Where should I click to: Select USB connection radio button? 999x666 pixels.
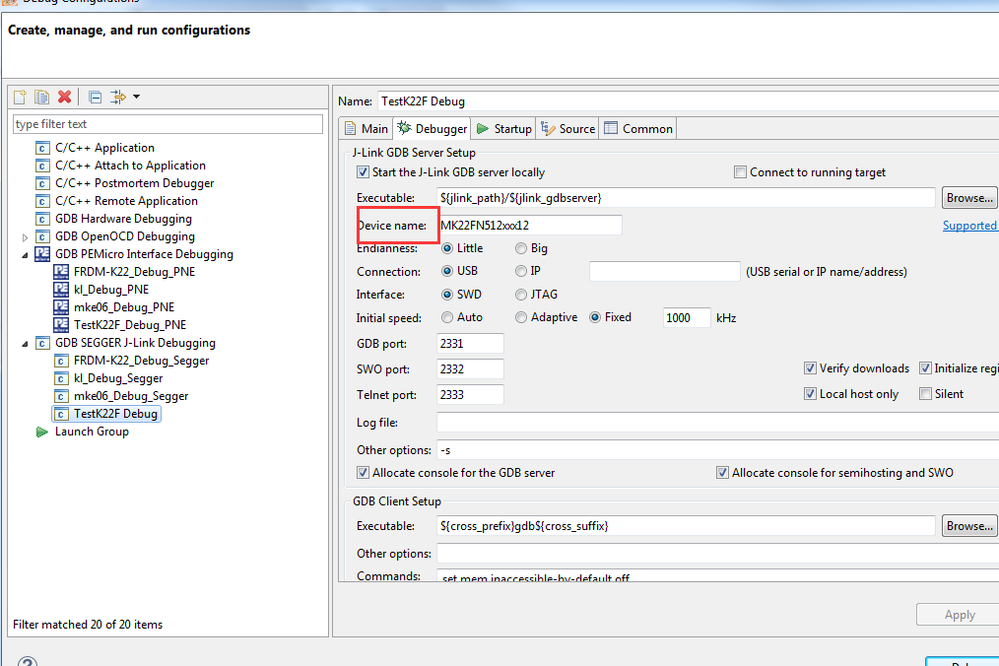click(447, 271)
